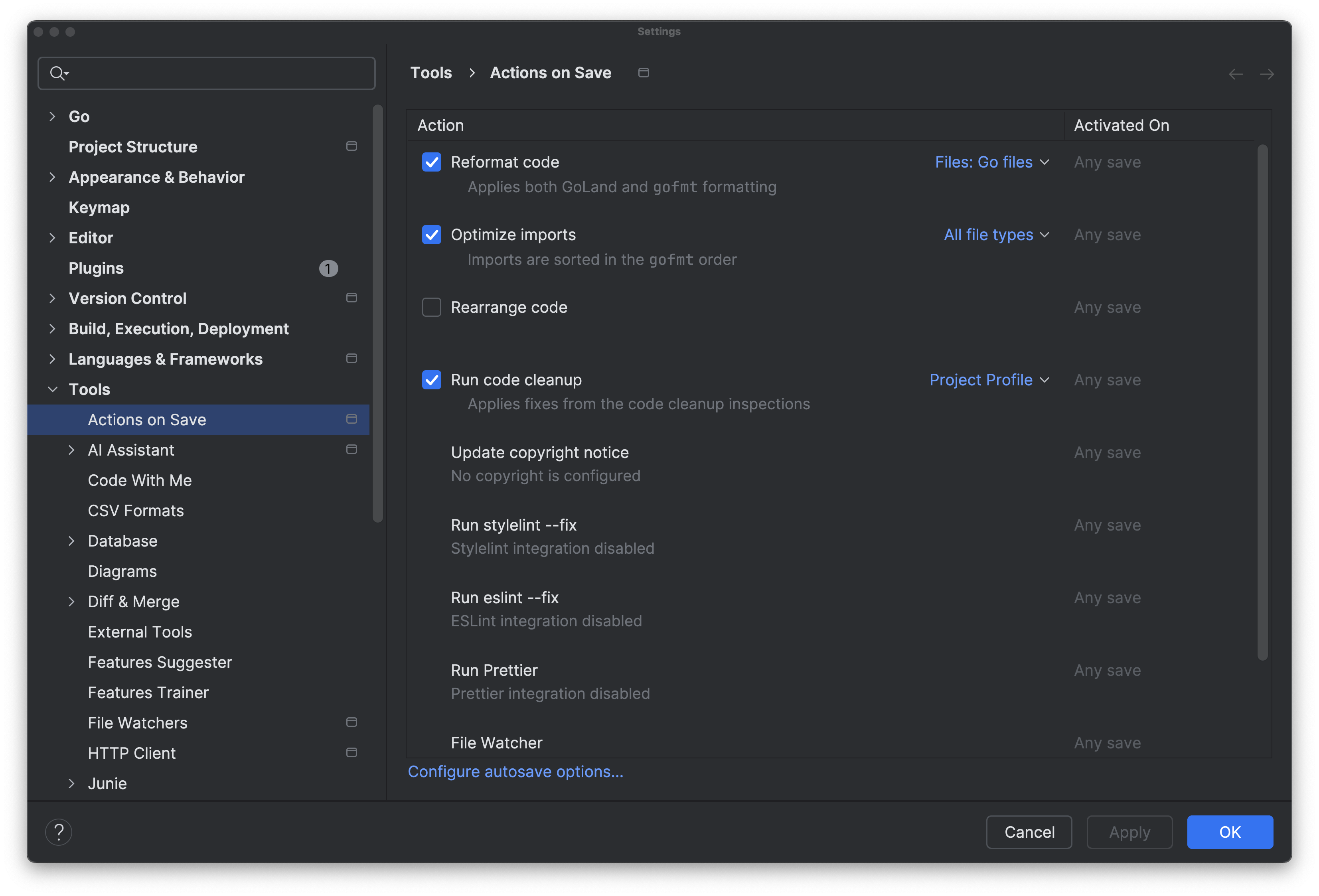Click the help question mark icon
The height and width of the screenshot is (896, 1319).
pyautogui.click(x=59, y=831)
